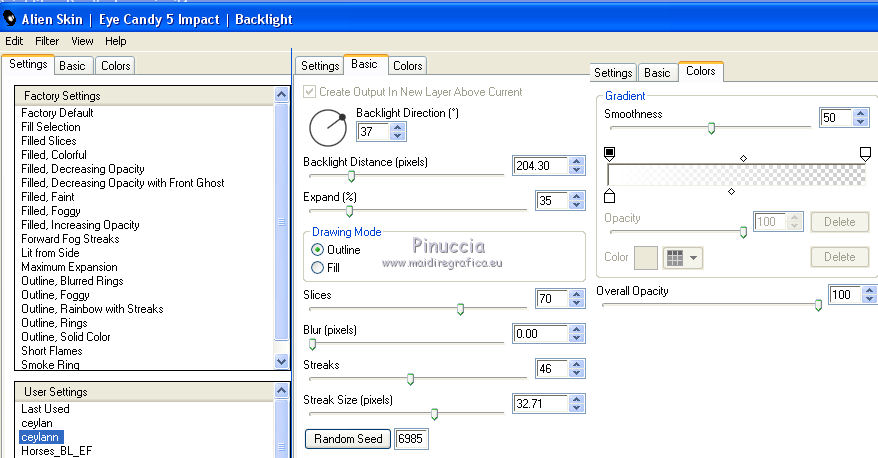Click the gradient preview bar
This screenshot has height=458, width=878.
(736, 175)
